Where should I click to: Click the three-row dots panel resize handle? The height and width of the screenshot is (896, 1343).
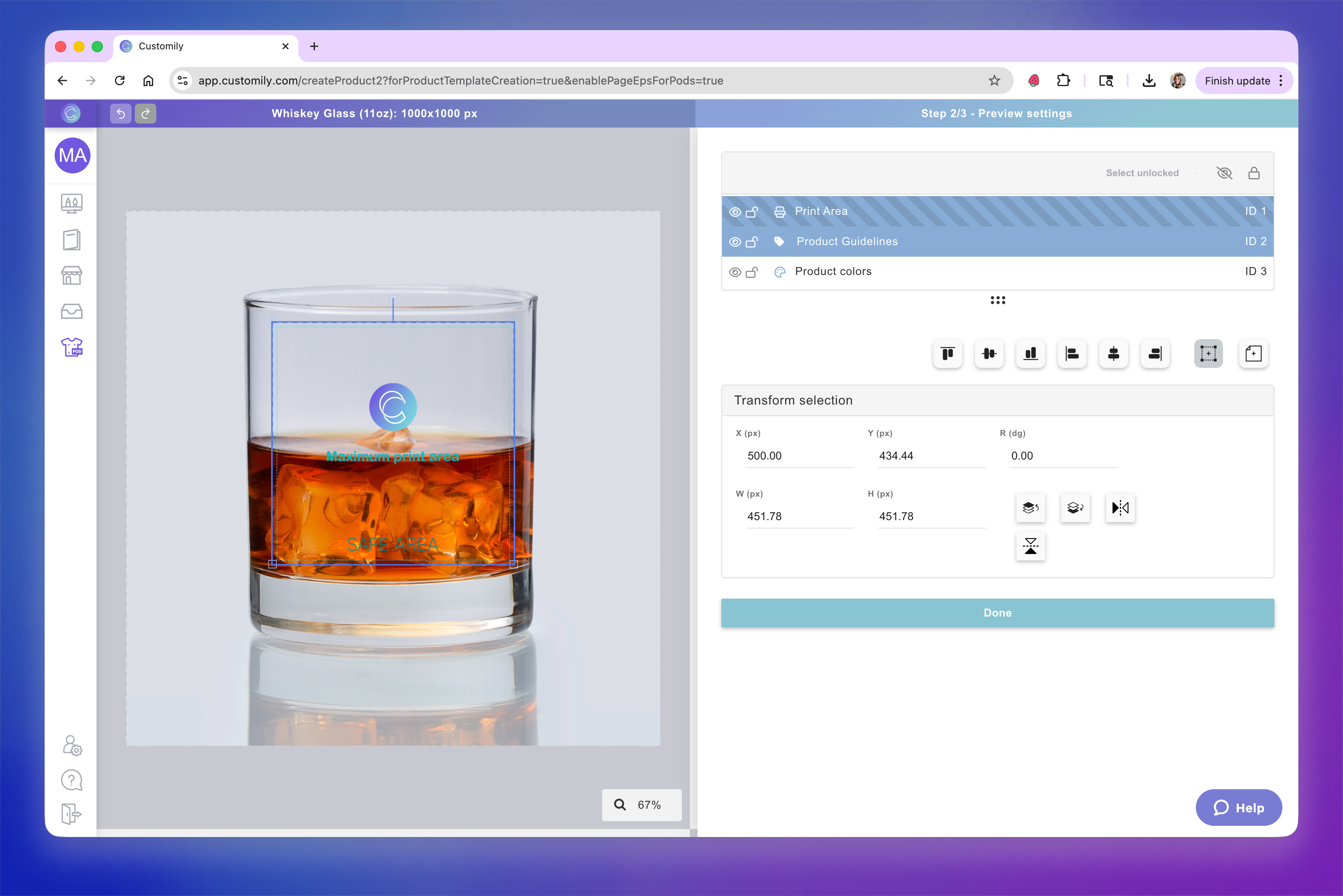[x=997, y=300]
